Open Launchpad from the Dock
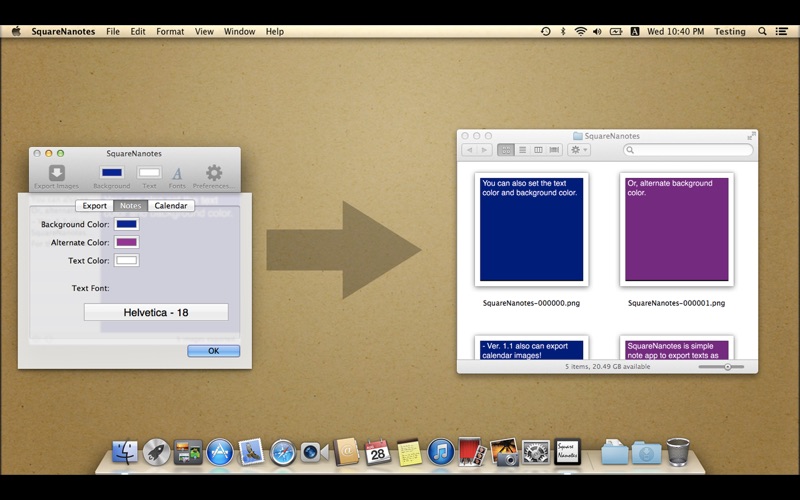Image resolution: width=800 pixels, height=500 pixels. [x=156, y=452]
